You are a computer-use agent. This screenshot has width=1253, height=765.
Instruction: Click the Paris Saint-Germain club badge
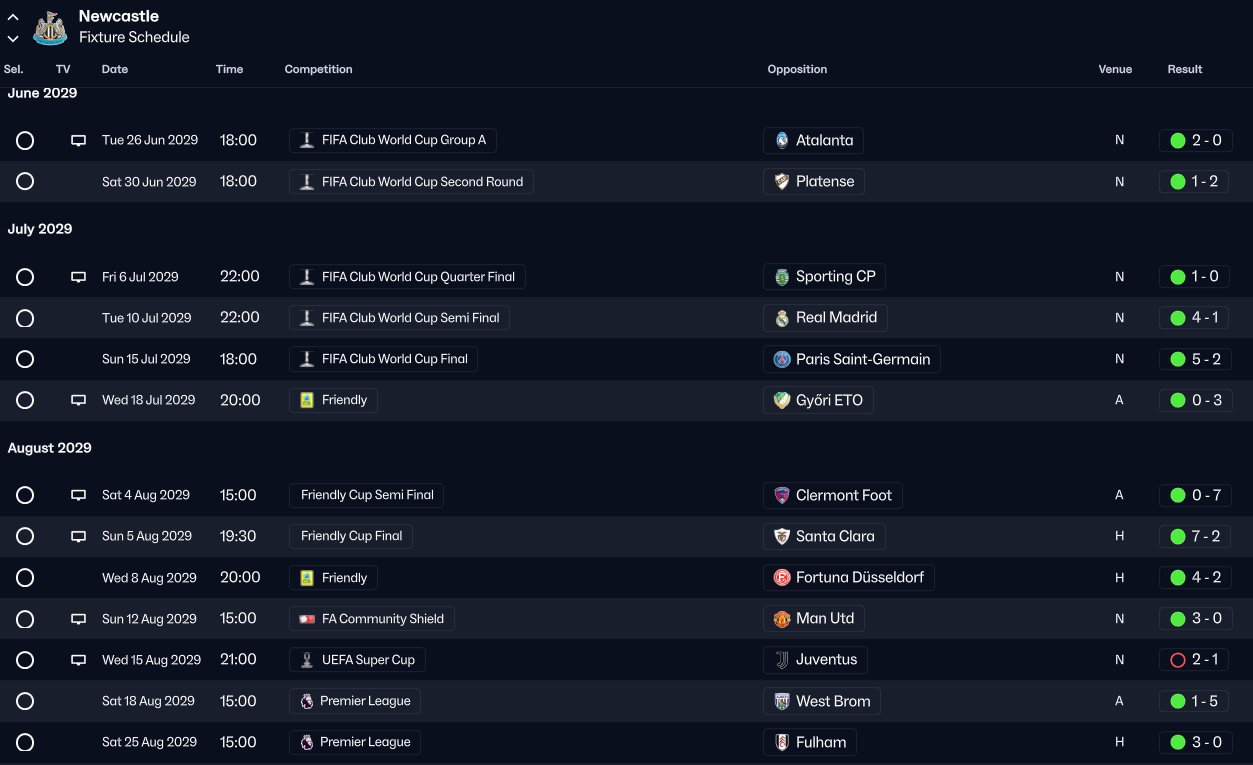click(x=782, y=359)
